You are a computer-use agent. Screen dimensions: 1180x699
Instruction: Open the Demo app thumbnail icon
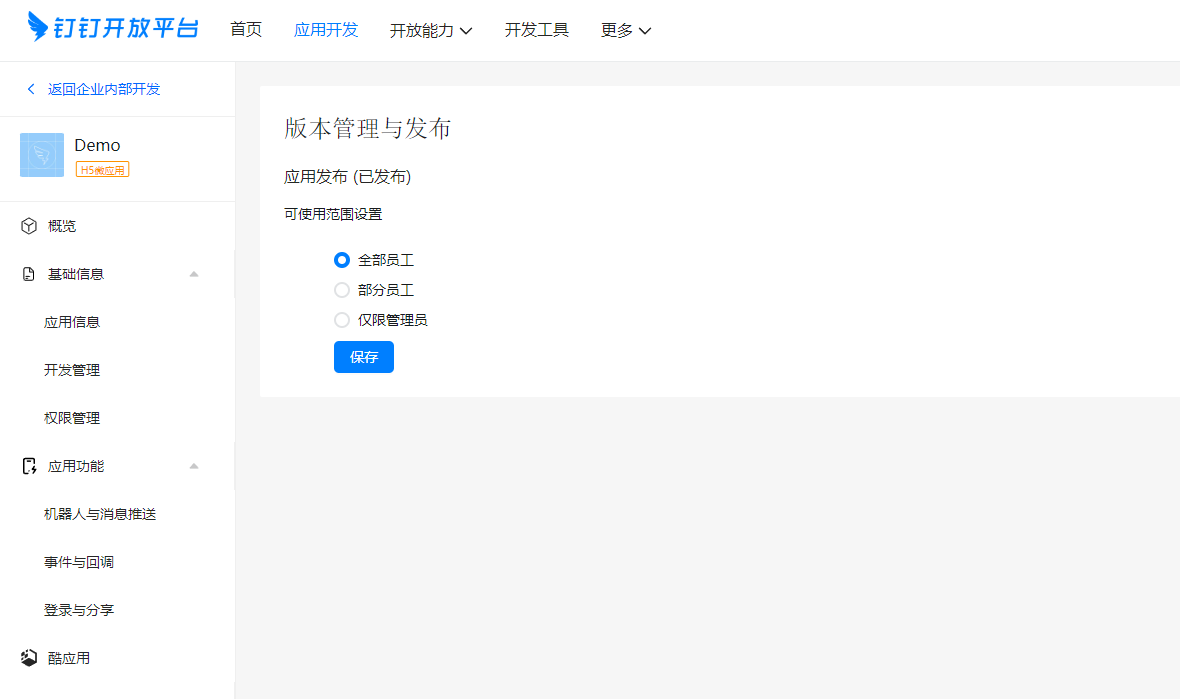click(x=41, y=155)
